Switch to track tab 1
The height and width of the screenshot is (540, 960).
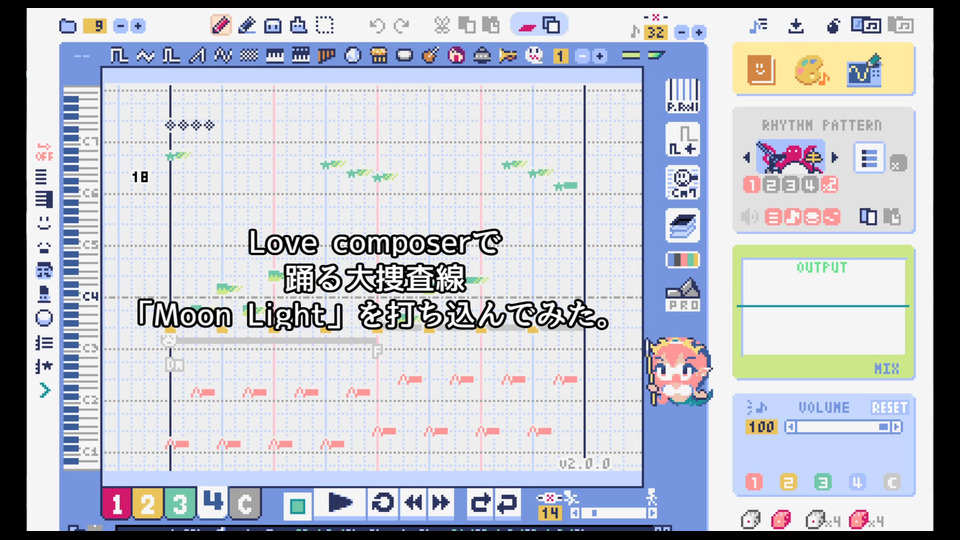tap(116, 504)
